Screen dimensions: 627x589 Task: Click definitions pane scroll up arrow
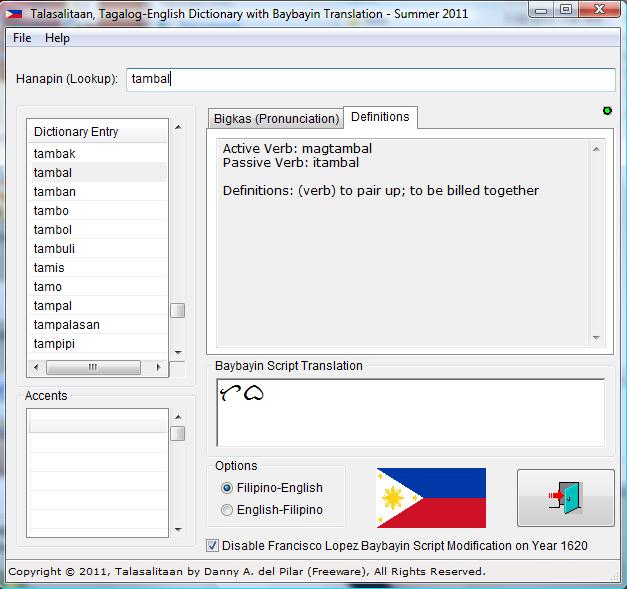[596, 149]
